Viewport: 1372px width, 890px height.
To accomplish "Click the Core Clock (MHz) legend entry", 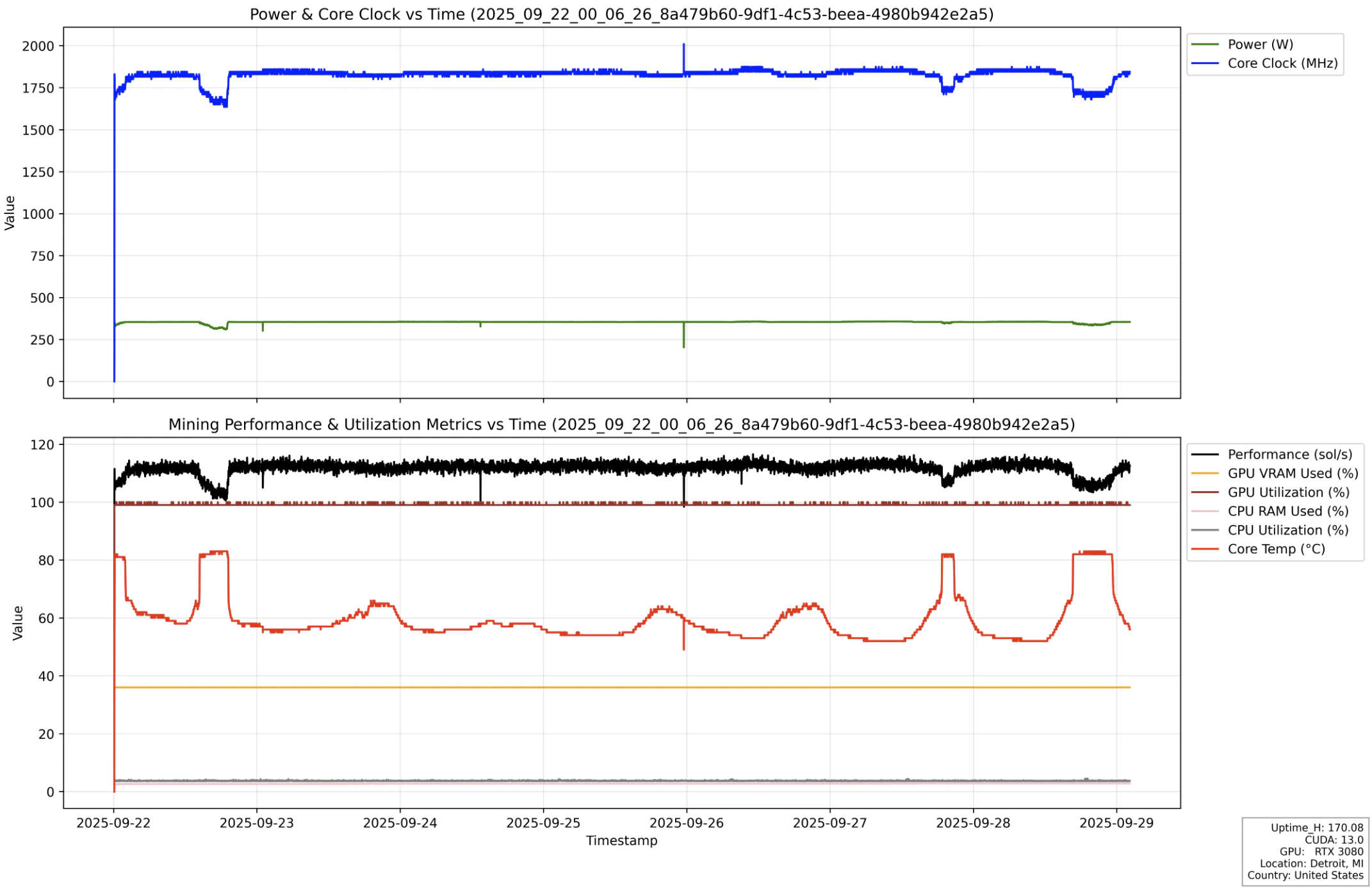I will point(1282,63).
